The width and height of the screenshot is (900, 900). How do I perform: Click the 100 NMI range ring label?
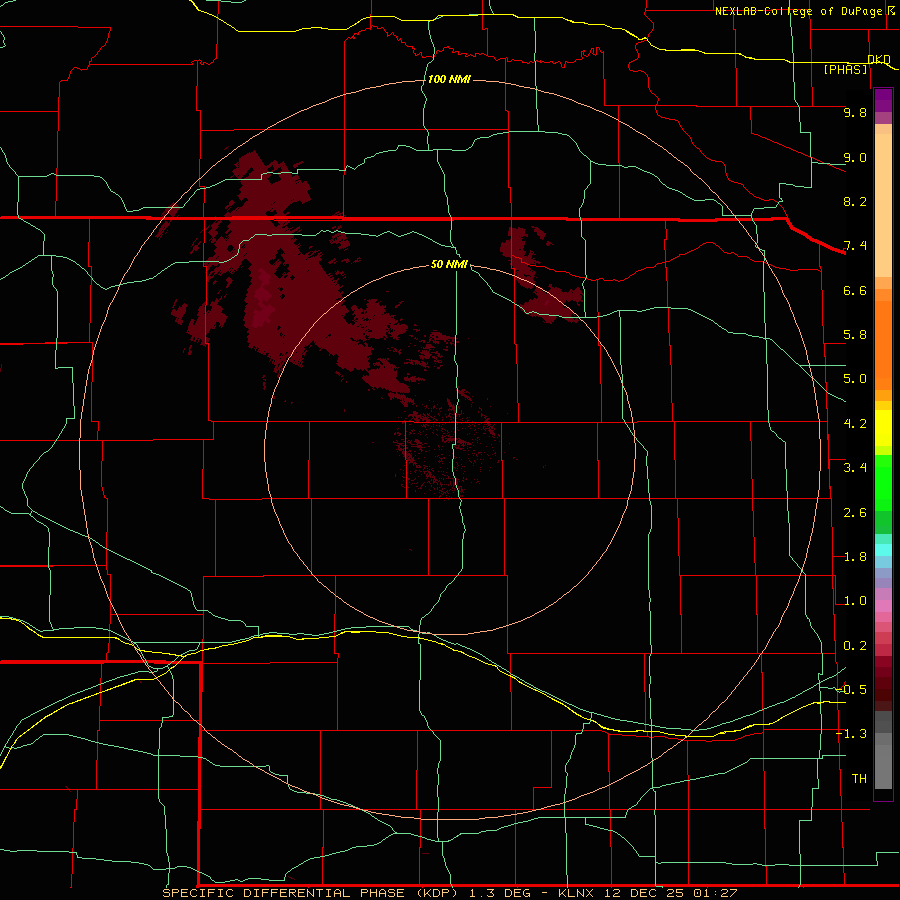tap(449, 79)
